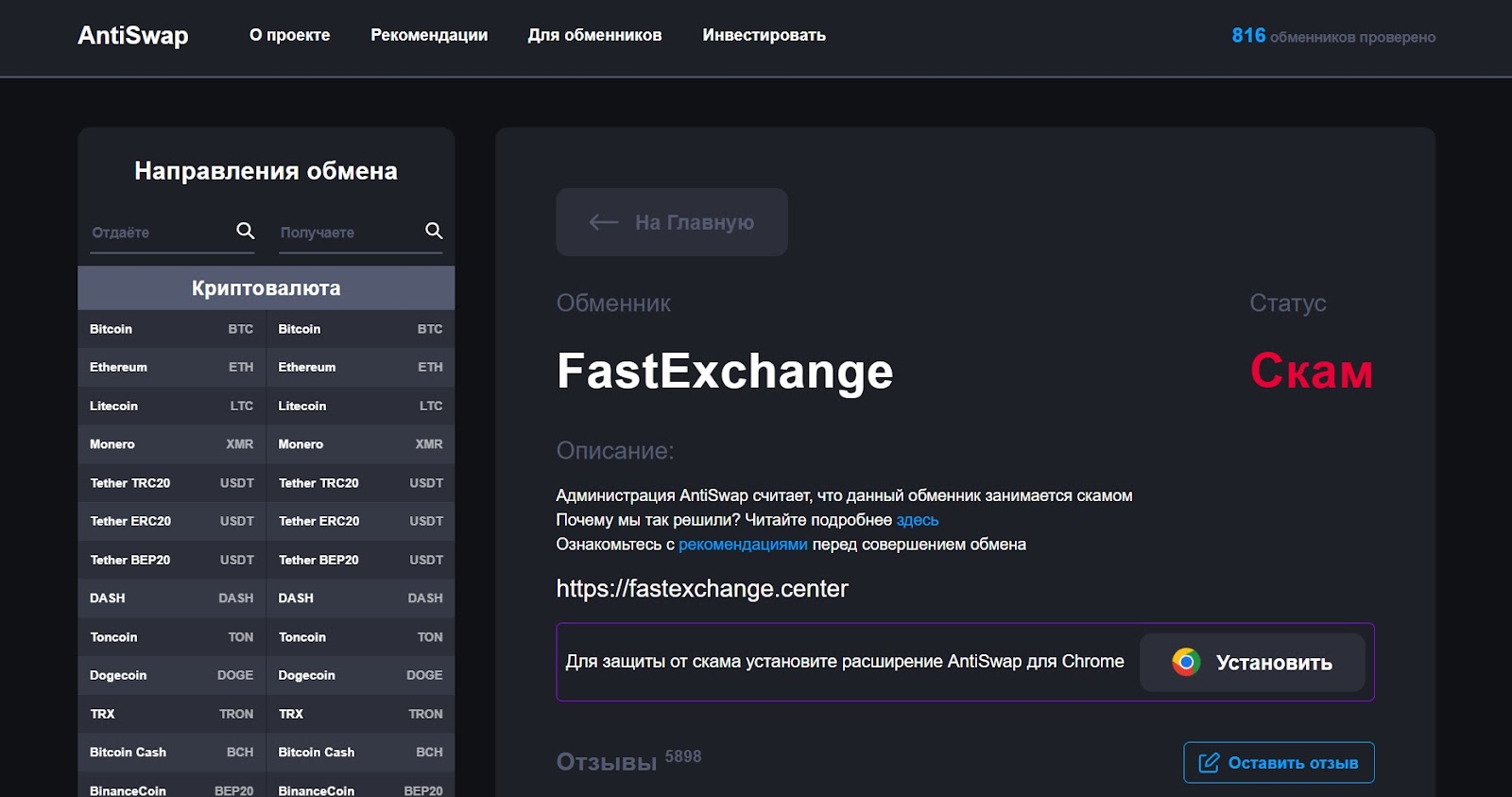Screen dimensions: 1512x797
Task: Click the magnifier icon next to Отдаёте
Action: point(245,231)
